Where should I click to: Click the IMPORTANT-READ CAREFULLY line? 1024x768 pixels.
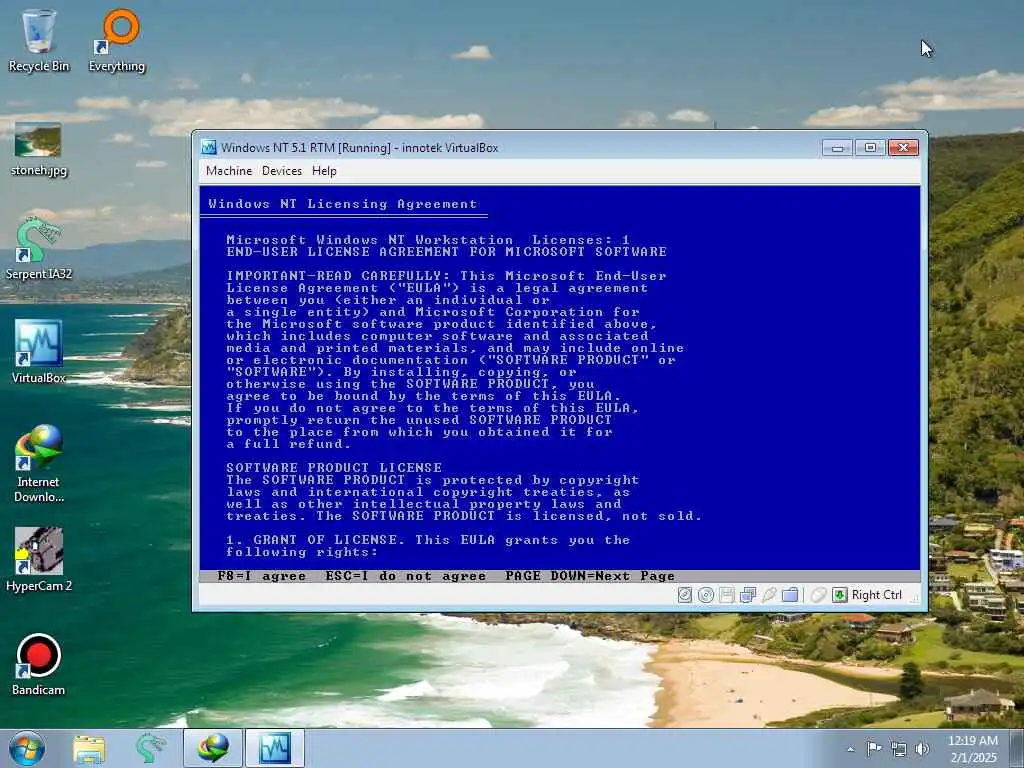tap(446, 276)
